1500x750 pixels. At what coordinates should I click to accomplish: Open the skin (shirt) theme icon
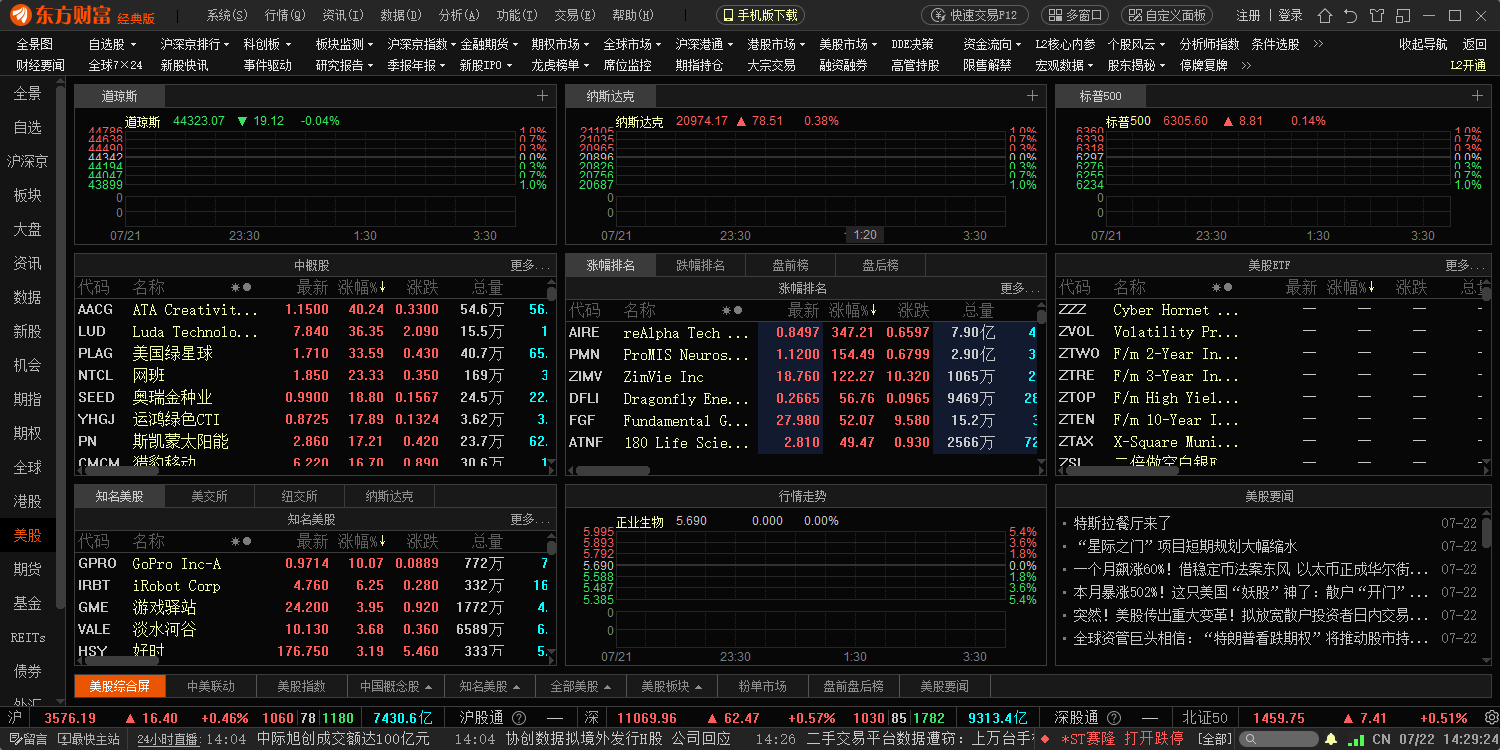pos(1378,16)
